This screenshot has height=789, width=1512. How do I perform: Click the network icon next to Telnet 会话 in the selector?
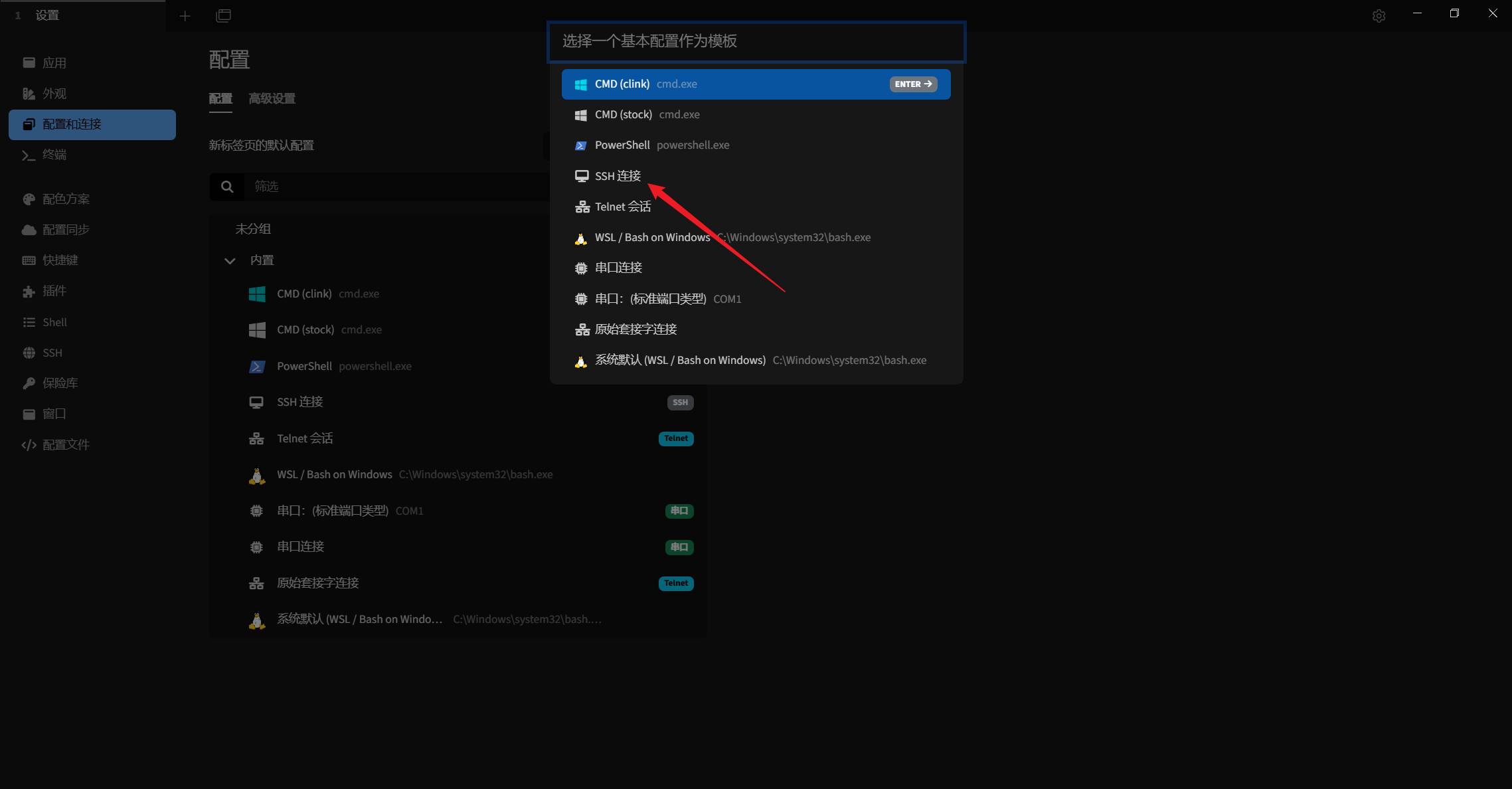(x=582, y=207)
